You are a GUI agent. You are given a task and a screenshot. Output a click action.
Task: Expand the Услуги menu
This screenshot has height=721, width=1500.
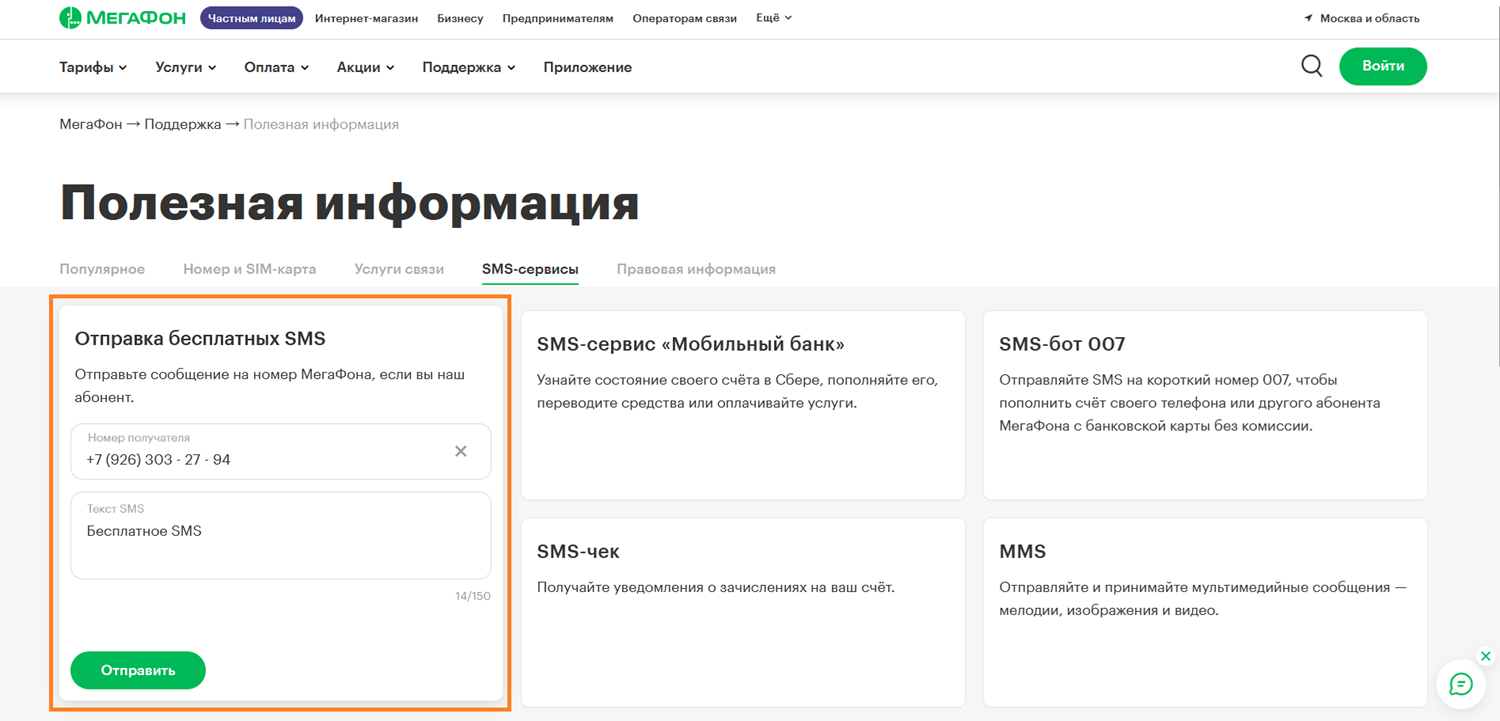click(x=186, y=67)
